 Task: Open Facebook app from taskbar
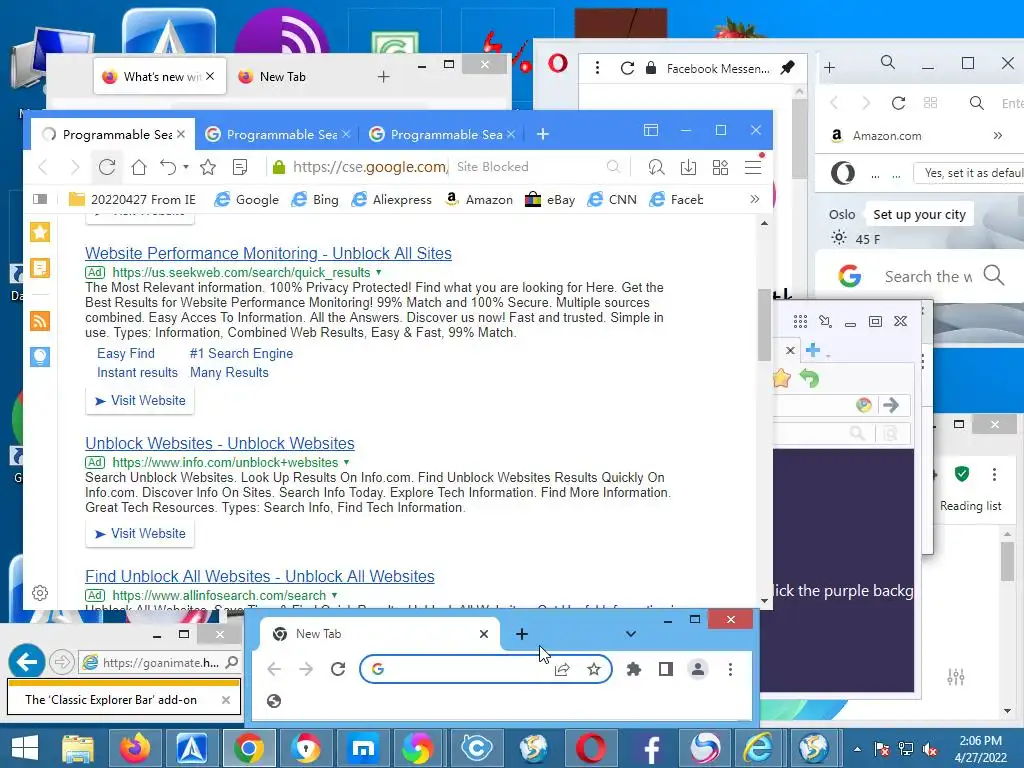click(x=651, y=748)
